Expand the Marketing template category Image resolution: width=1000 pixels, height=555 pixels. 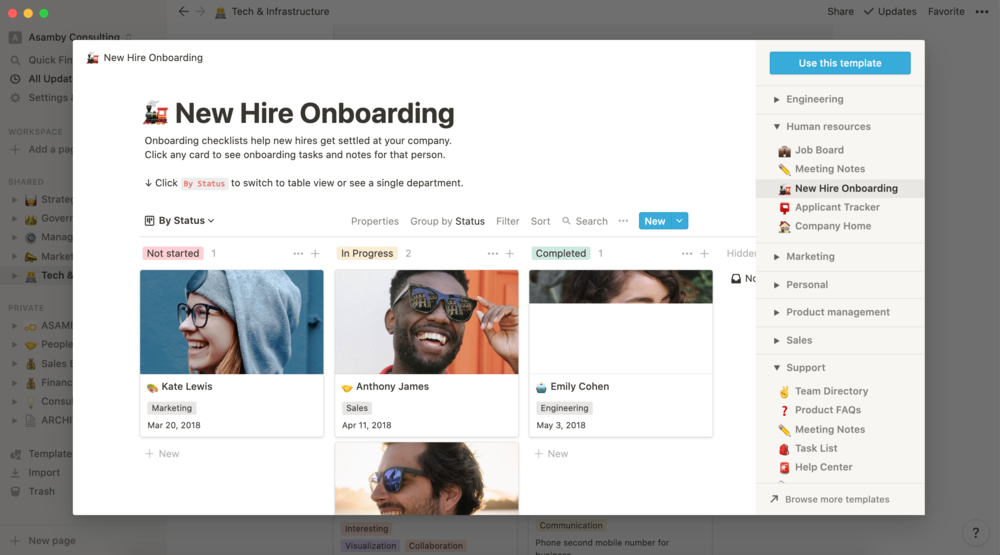tap(804, 256)
